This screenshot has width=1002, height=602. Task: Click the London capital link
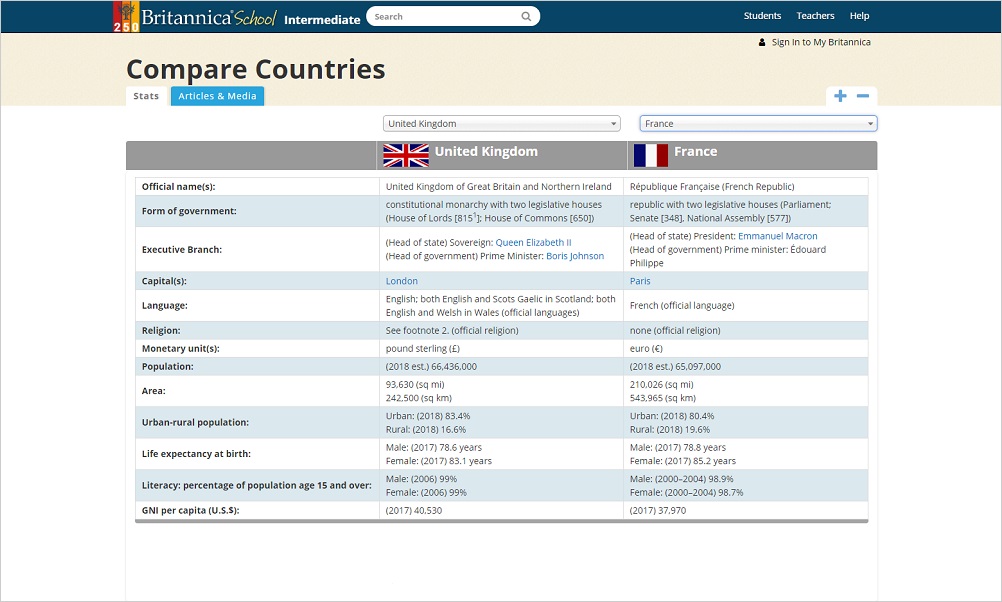pos(402,281)
